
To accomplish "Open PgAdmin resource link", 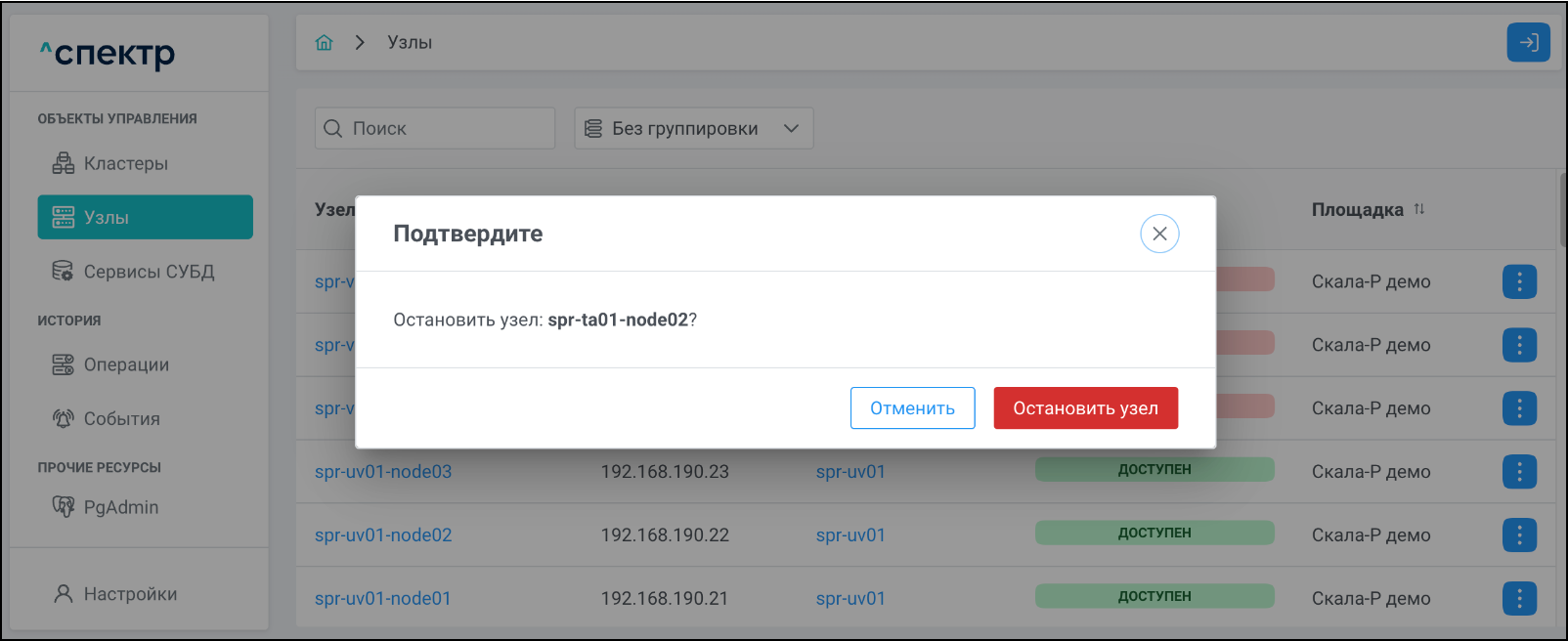I will 120,507.
